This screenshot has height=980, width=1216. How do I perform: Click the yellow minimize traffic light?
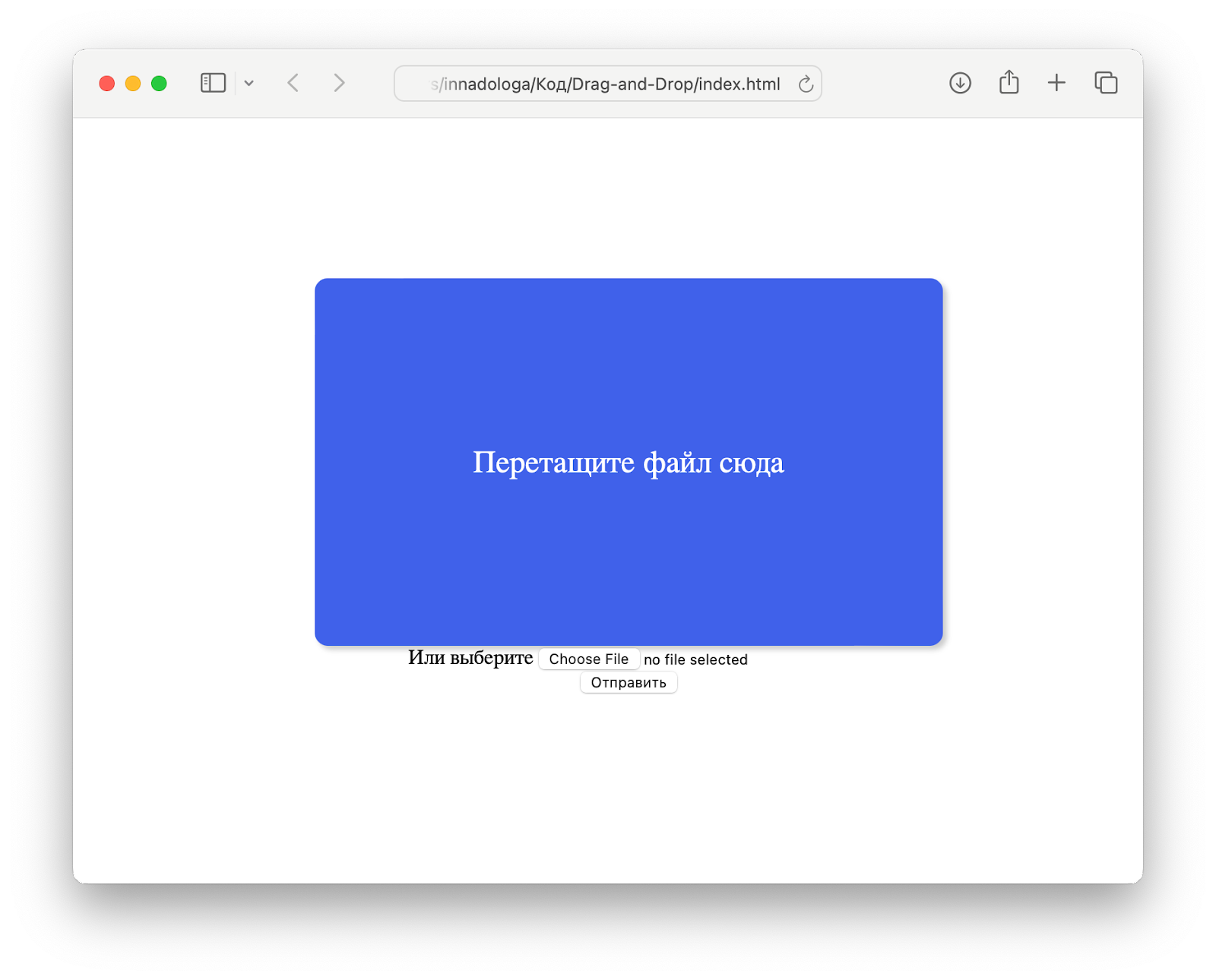132,83
